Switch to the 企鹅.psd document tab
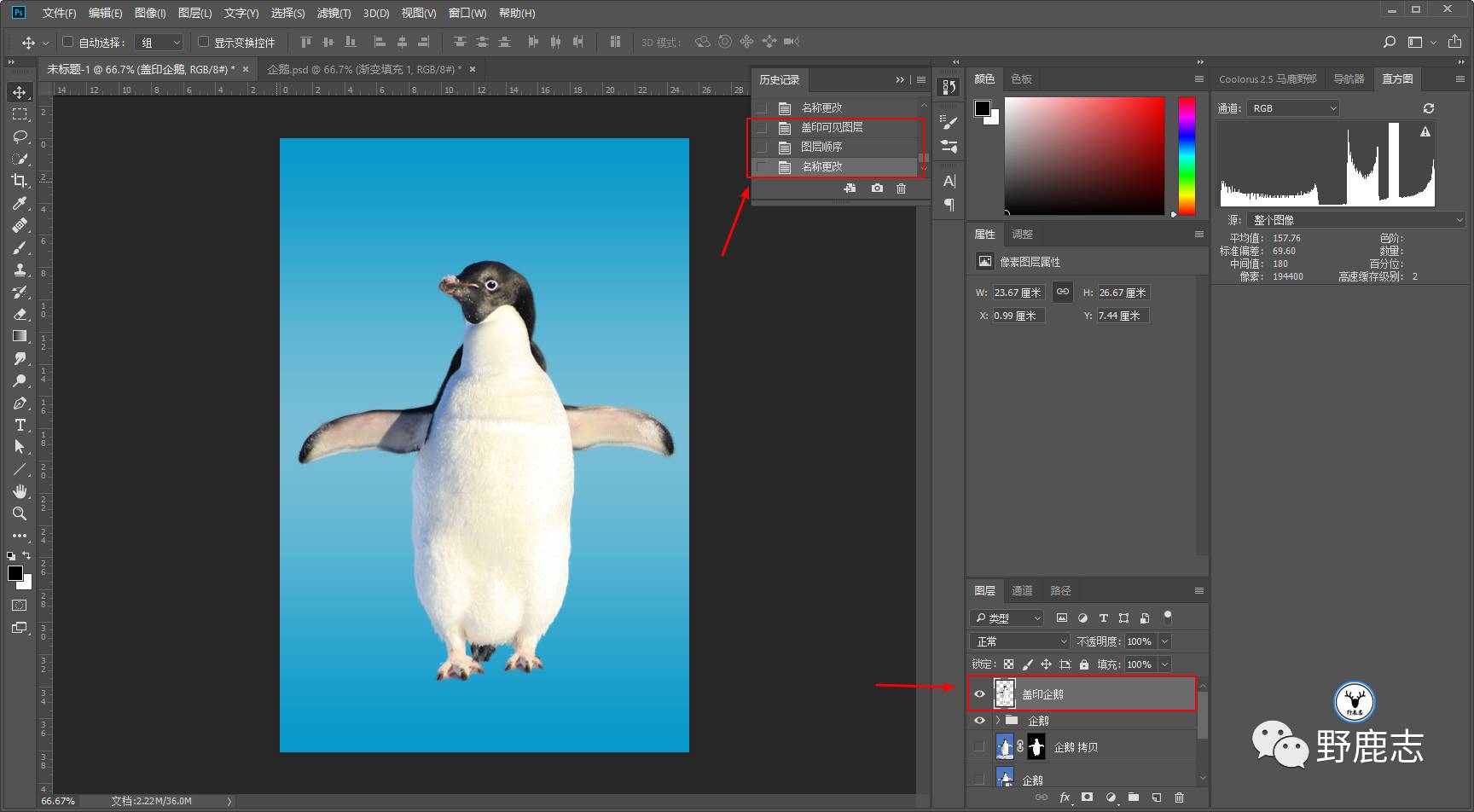The width and height of the screenshot is (1474, 812). coord(364,69)
